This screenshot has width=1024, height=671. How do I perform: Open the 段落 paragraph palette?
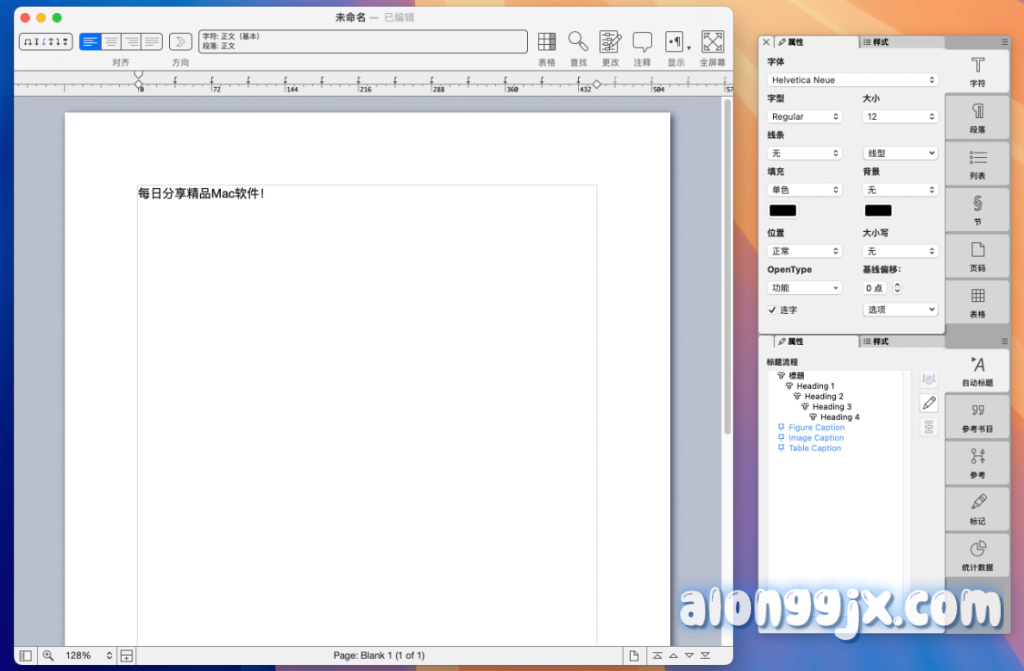point(977,116)
